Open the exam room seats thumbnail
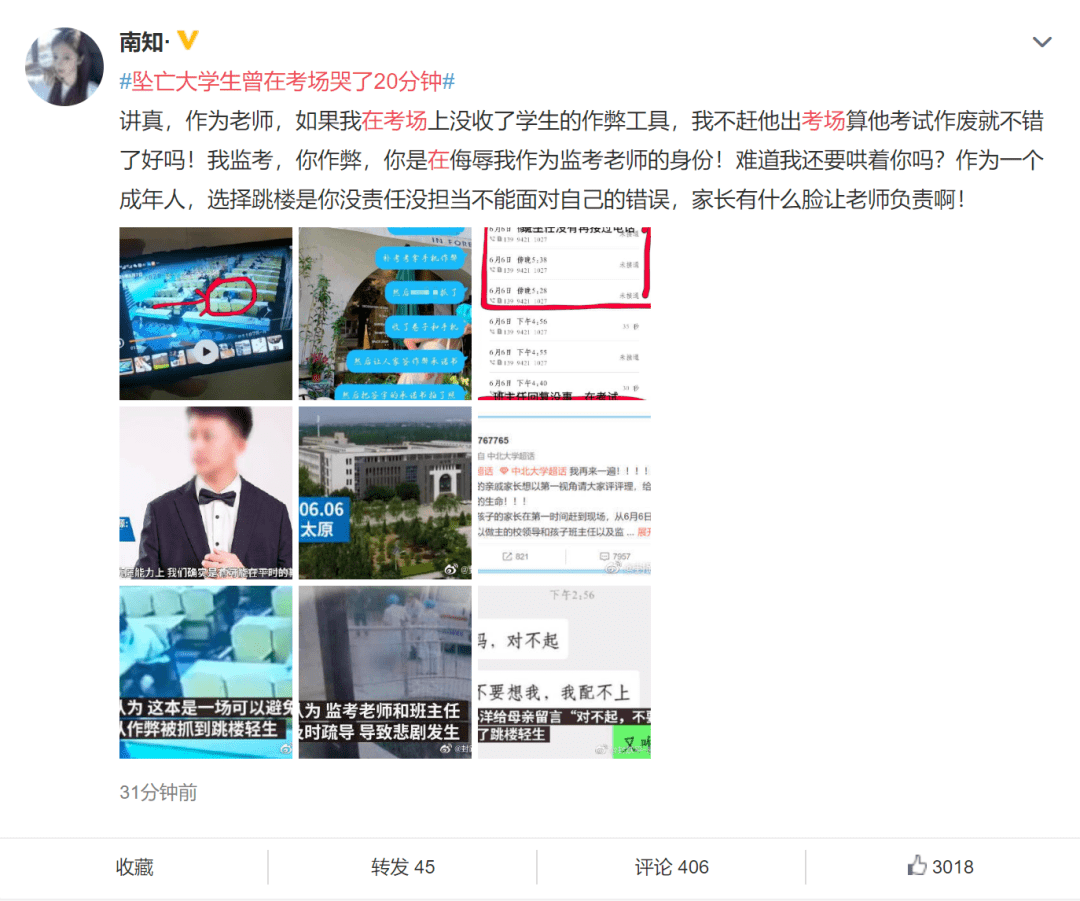 coord(206,672)
